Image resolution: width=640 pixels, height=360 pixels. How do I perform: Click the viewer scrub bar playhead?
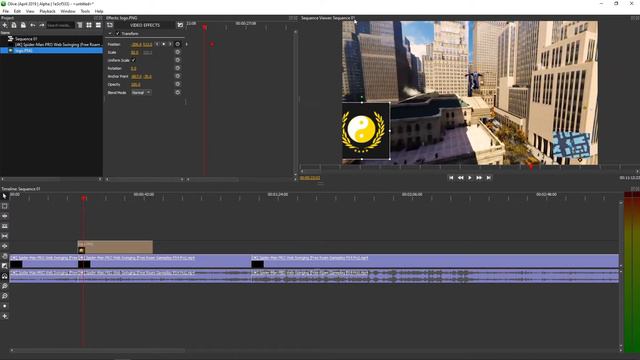click(x=531, y=167)
